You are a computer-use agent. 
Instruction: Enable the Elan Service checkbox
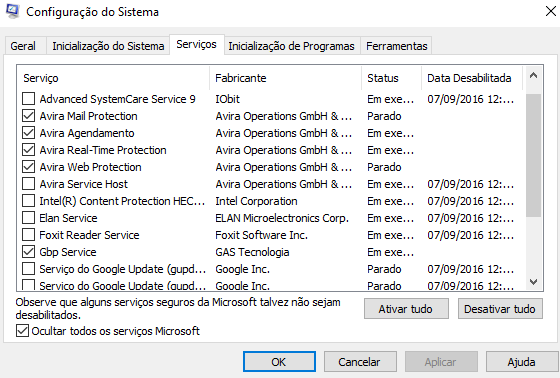coord(29,218)
